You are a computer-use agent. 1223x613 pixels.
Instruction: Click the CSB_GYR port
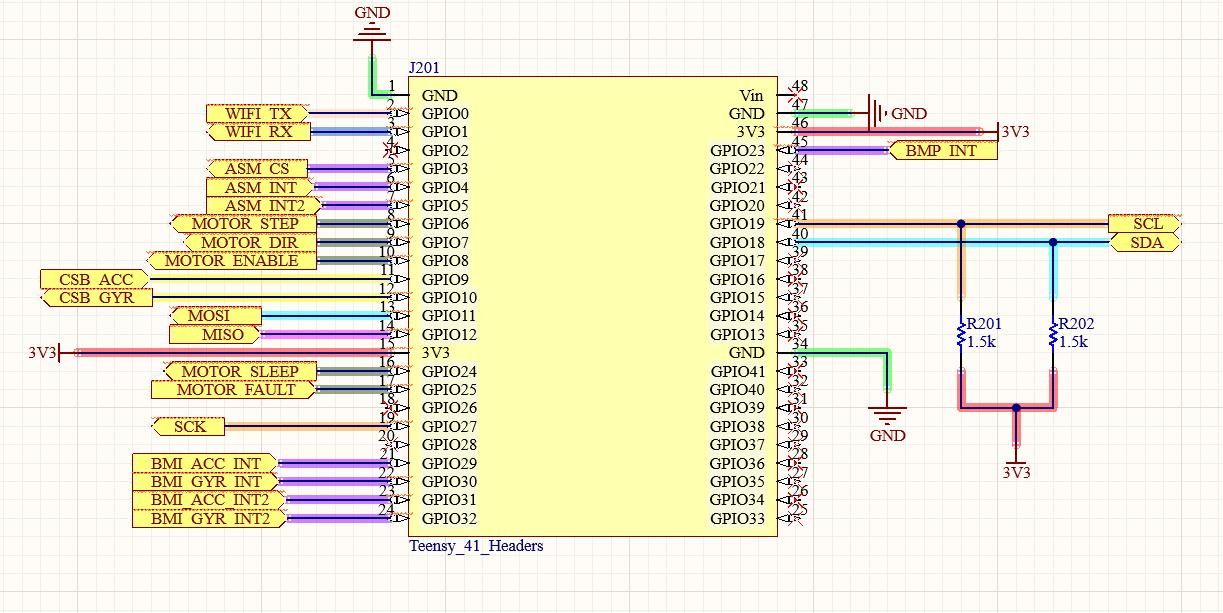click(x=95, y=298)
